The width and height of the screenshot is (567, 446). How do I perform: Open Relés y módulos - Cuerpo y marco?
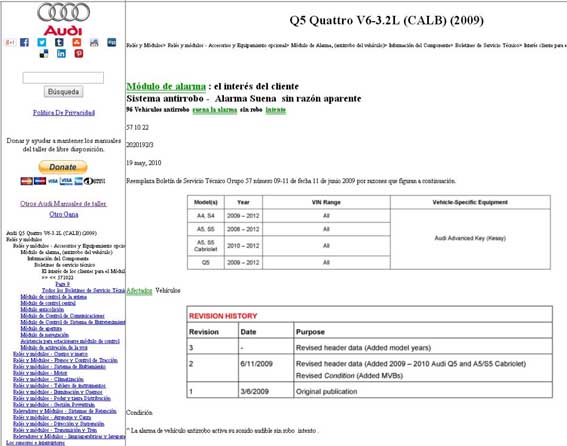coord(50,354)
